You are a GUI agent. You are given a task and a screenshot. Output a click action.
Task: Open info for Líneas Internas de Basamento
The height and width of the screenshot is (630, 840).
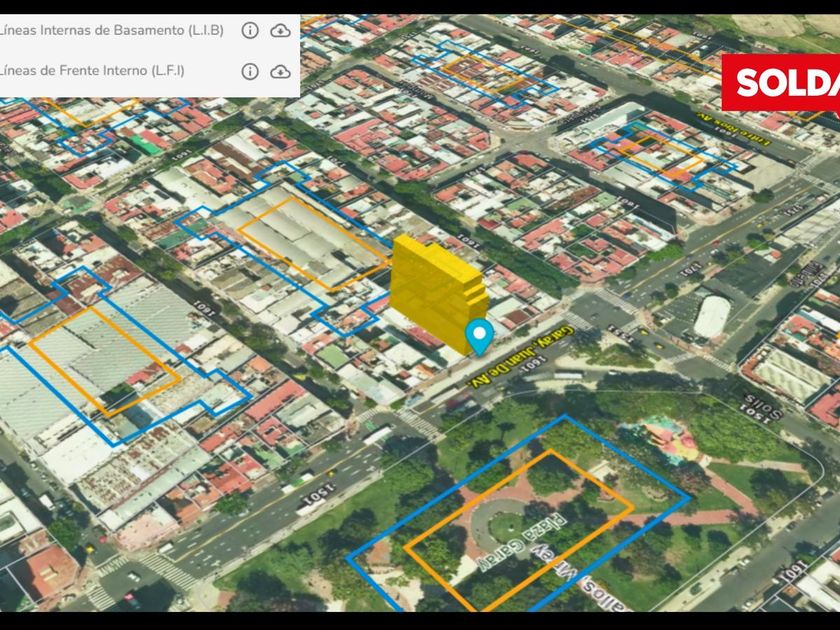point(250,31)
